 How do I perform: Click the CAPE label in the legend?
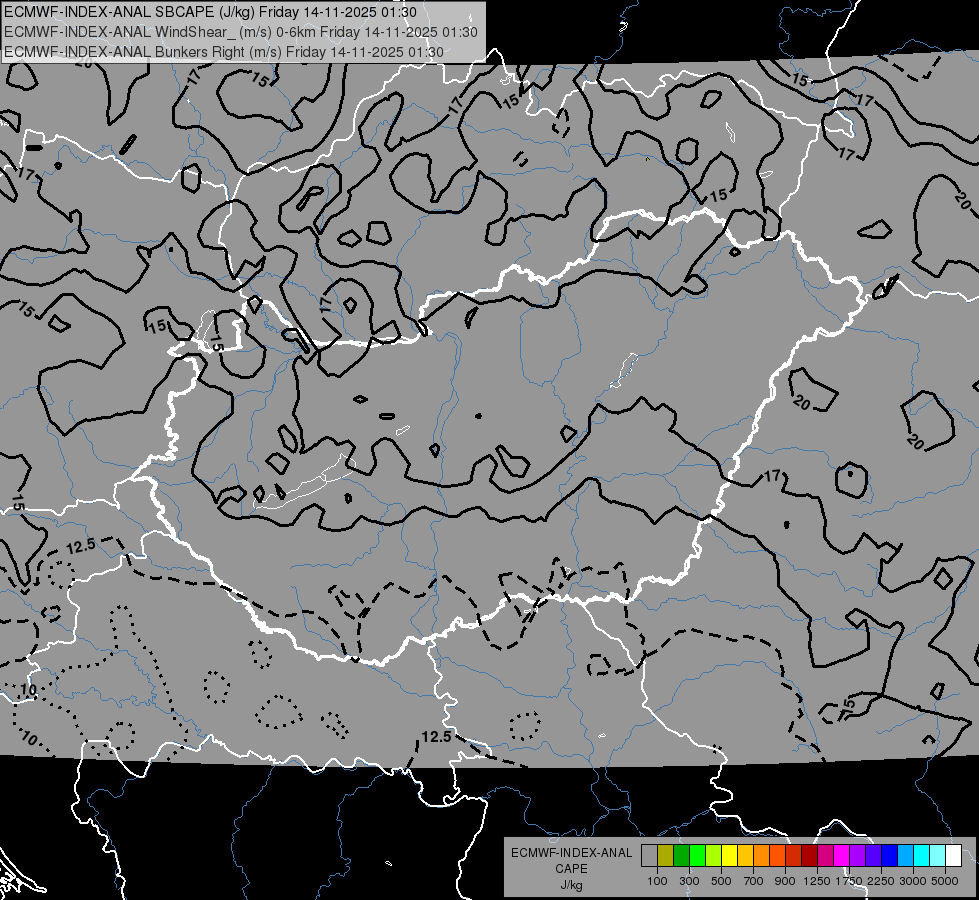pos(571,868)
